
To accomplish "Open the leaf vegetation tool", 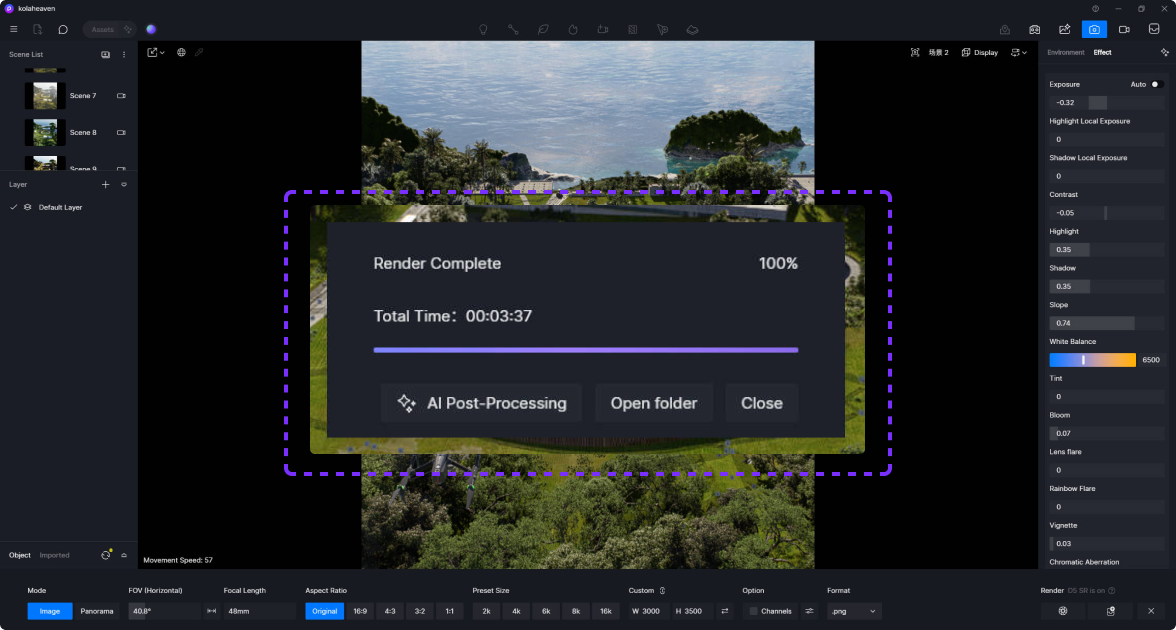I will tap(543, 29).
